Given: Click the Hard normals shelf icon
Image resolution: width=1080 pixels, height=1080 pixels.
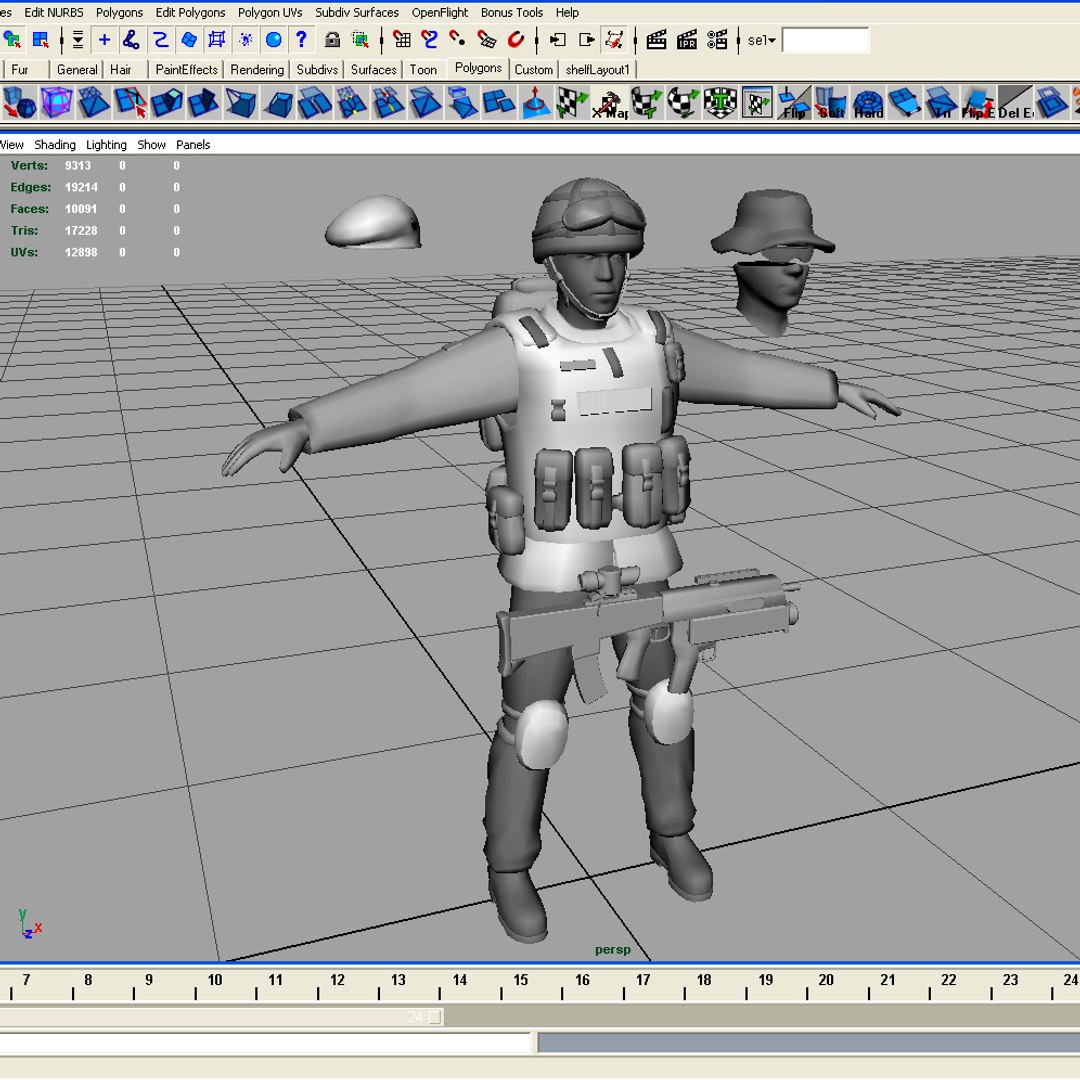Looking at the screenshot, I should pos(868,103).
